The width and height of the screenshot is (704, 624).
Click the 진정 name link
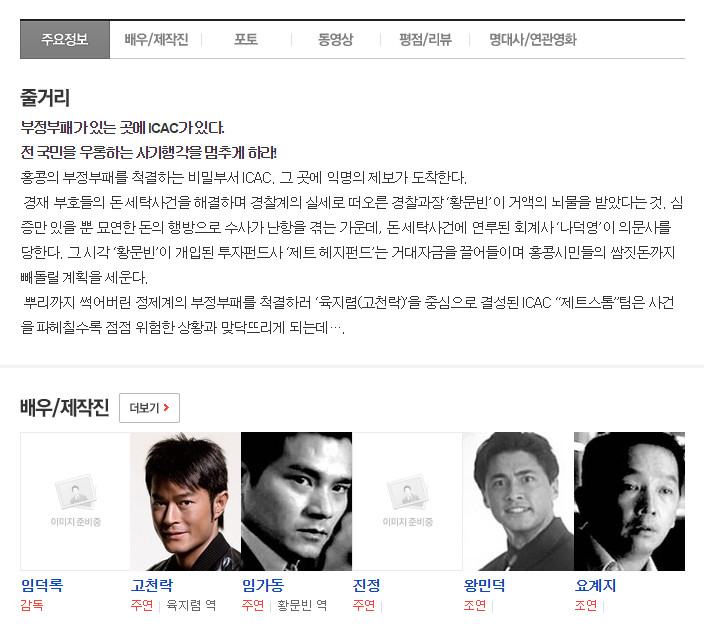[x=366, y=585]
